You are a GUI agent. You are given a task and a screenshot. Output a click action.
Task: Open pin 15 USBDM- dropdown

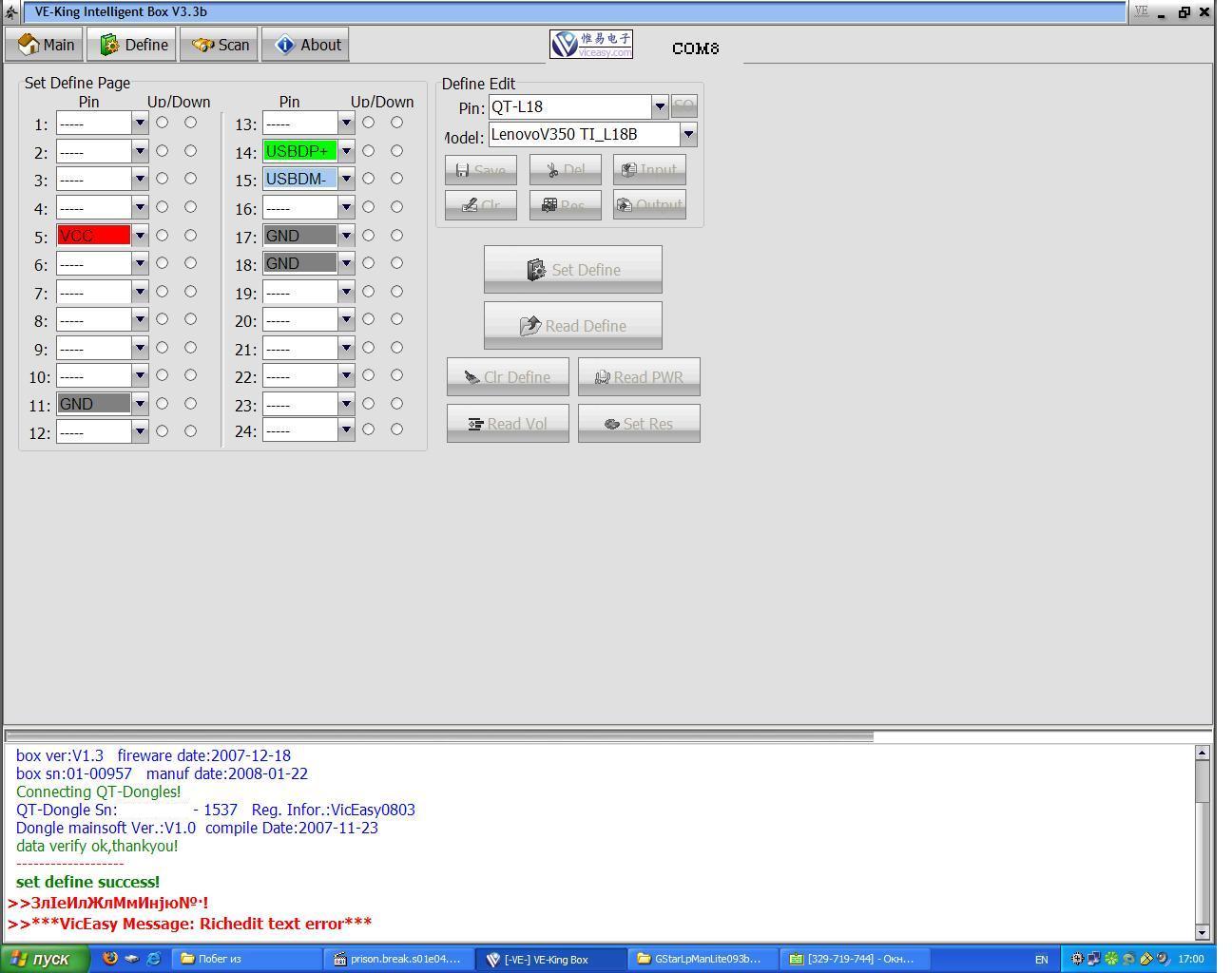(346, 179)
